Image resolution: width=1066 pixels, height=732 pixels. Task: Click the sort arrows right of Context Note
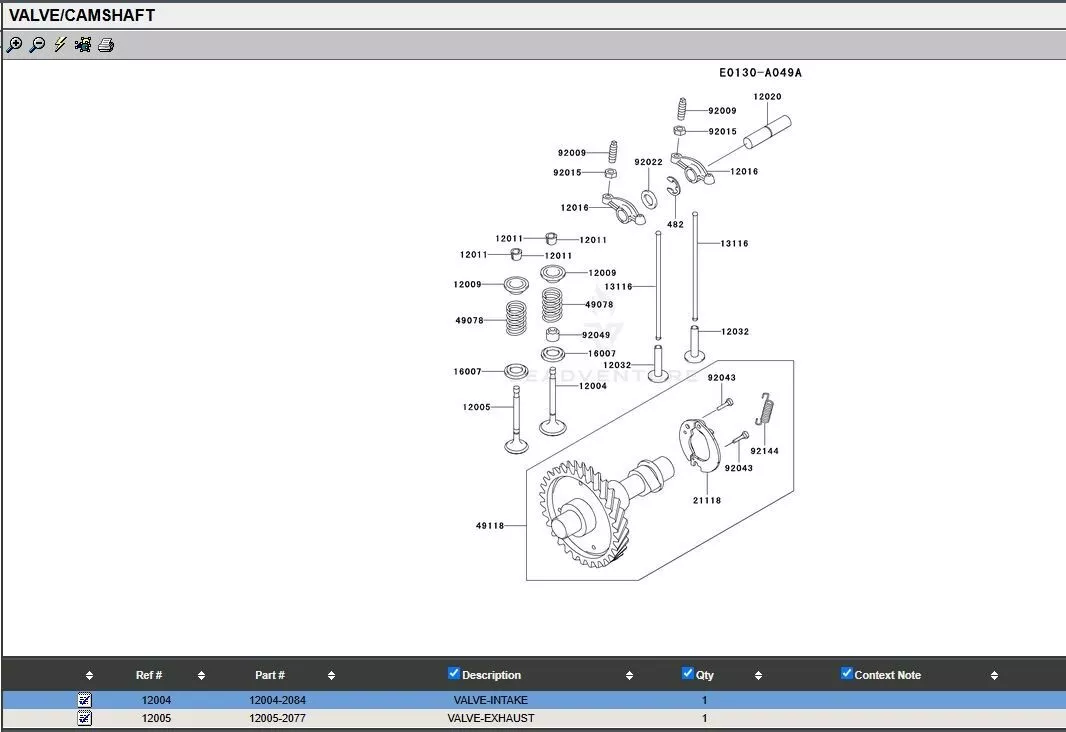point(994,676)
